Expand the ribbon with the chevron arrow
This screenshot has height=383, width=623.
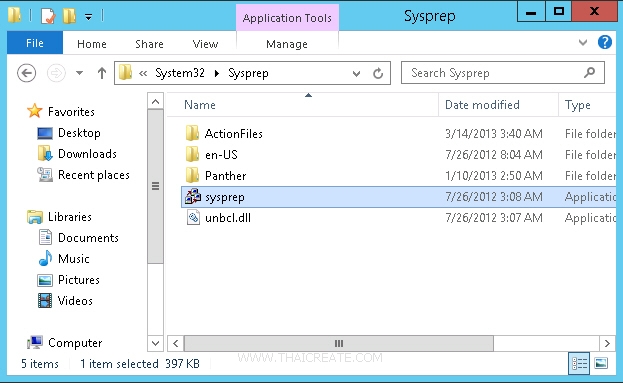pyautogui.click(x=583, y=42)
